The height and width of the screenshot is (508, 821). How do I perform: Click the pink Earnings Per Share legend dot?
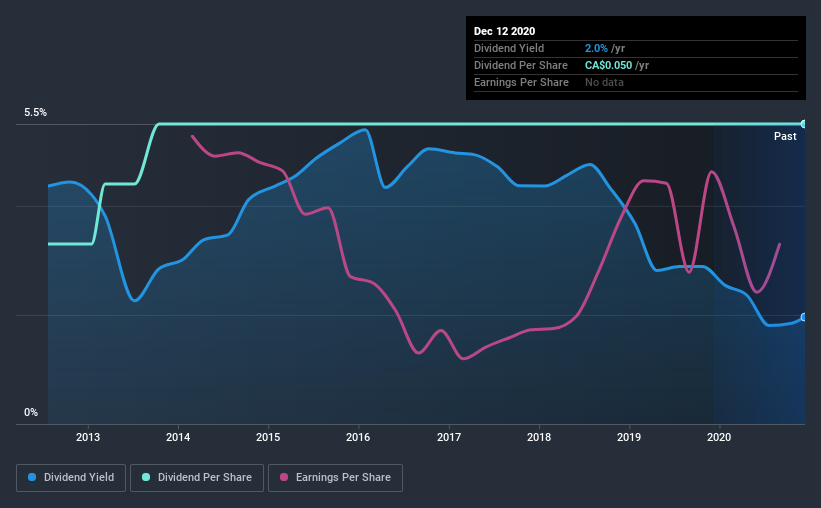click(284, 477)
